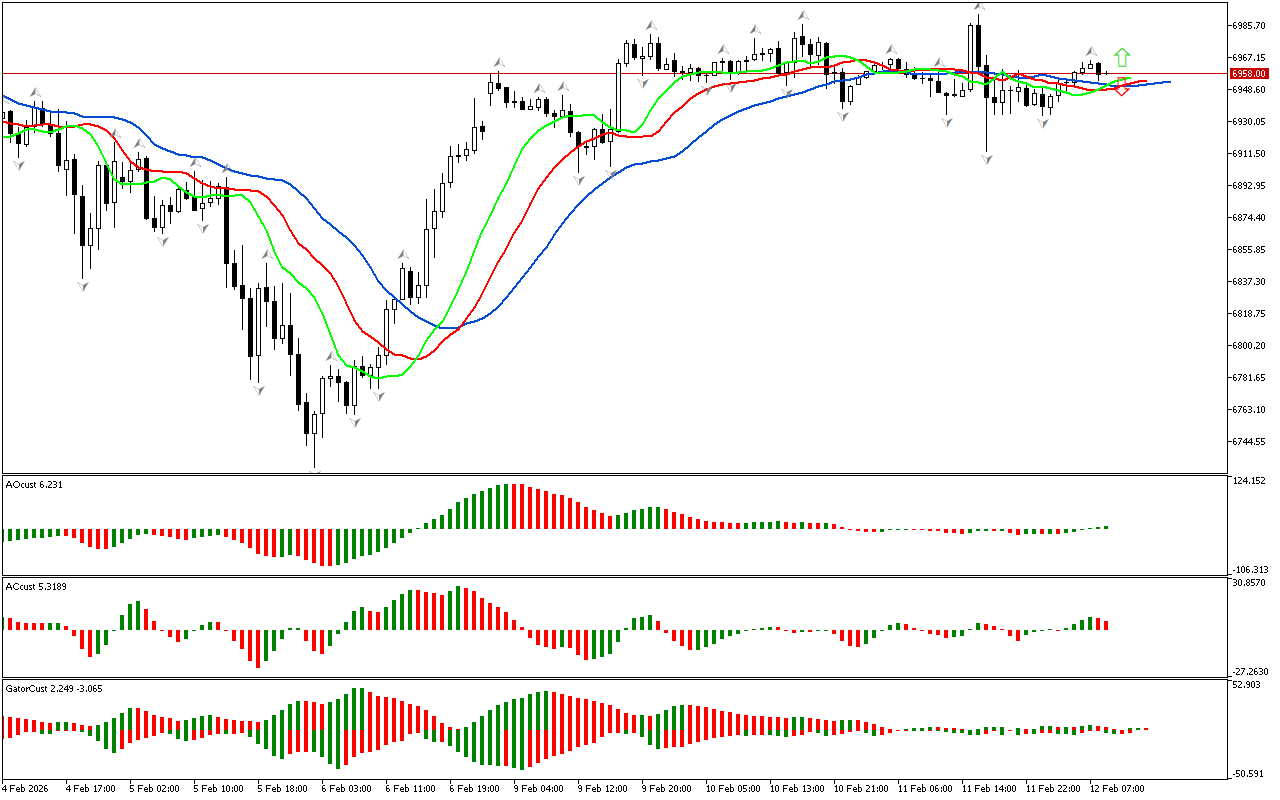Click up fractal above the latest candles
Viewport: 1280px width, 800px height.
pos(1092,52)
